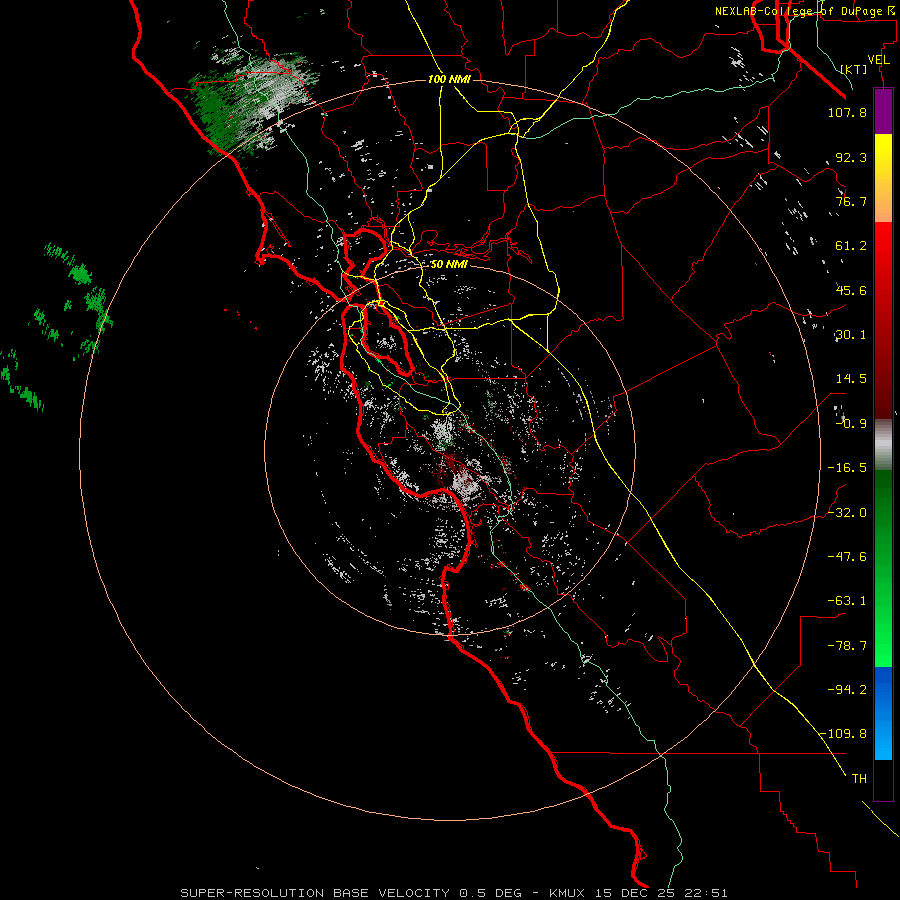This screenshot has width=900, height=900.
Task: Click the '100 NMI' range ring label
Action: (x=449, y=79)
